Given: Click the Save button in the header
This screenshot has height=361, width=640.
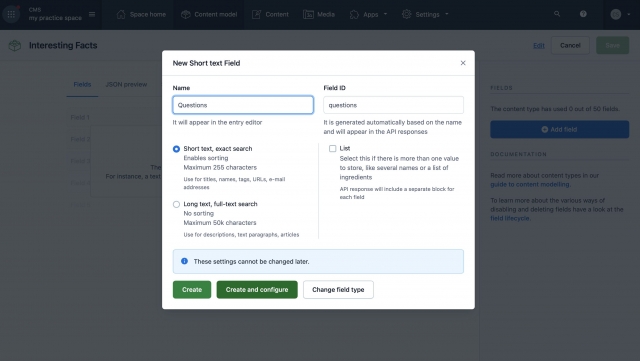Looking at the screenshot, I should pos(612,45).
